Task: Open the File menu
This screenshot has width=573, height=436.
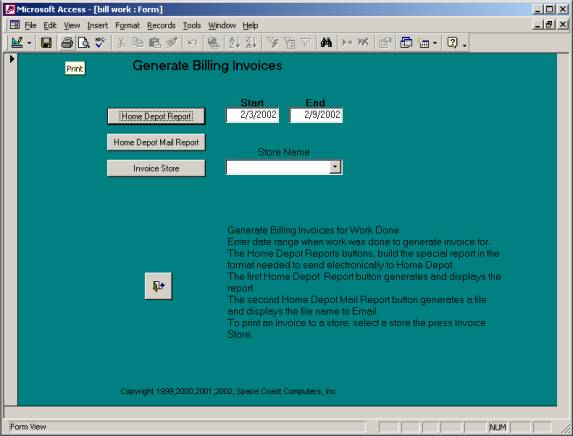Action: (30, 25)
